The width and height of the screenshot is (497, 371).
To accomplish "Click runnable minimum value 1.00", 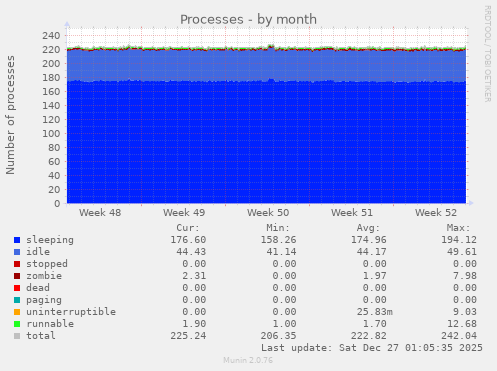I will [x=284, y=324].
